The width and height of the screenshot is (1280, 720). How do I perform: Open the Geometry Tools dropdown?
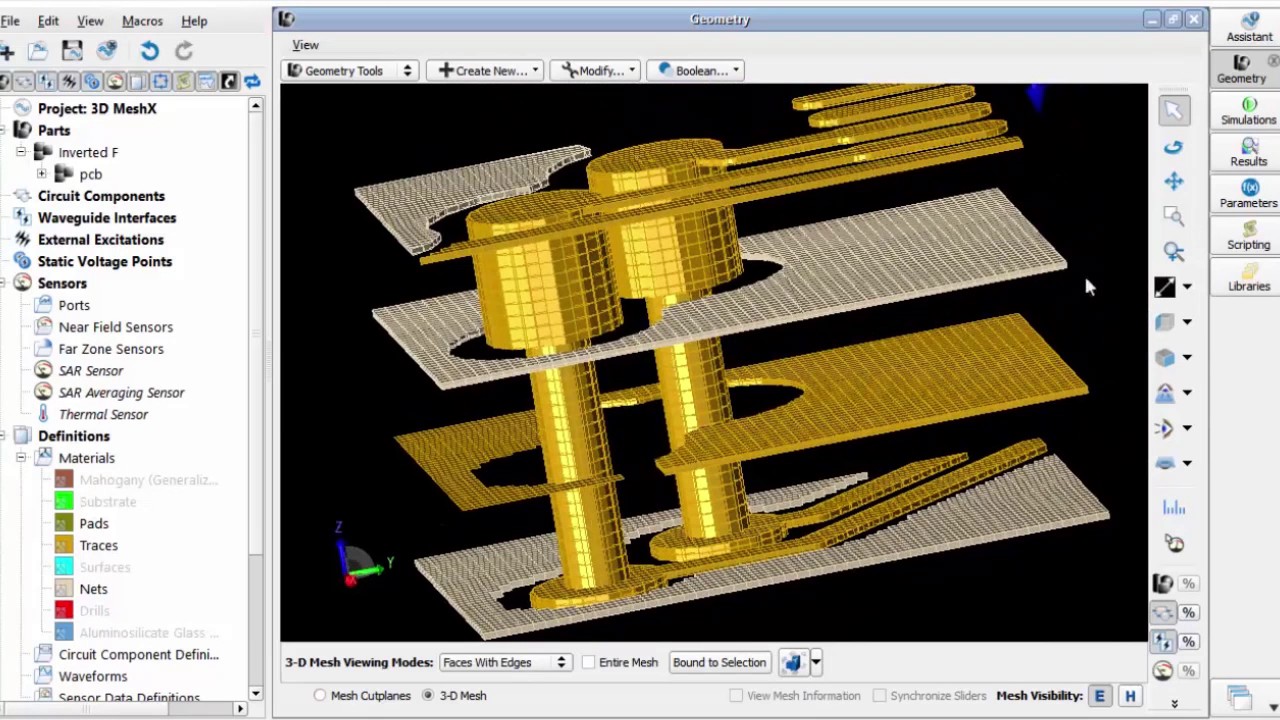350,71
